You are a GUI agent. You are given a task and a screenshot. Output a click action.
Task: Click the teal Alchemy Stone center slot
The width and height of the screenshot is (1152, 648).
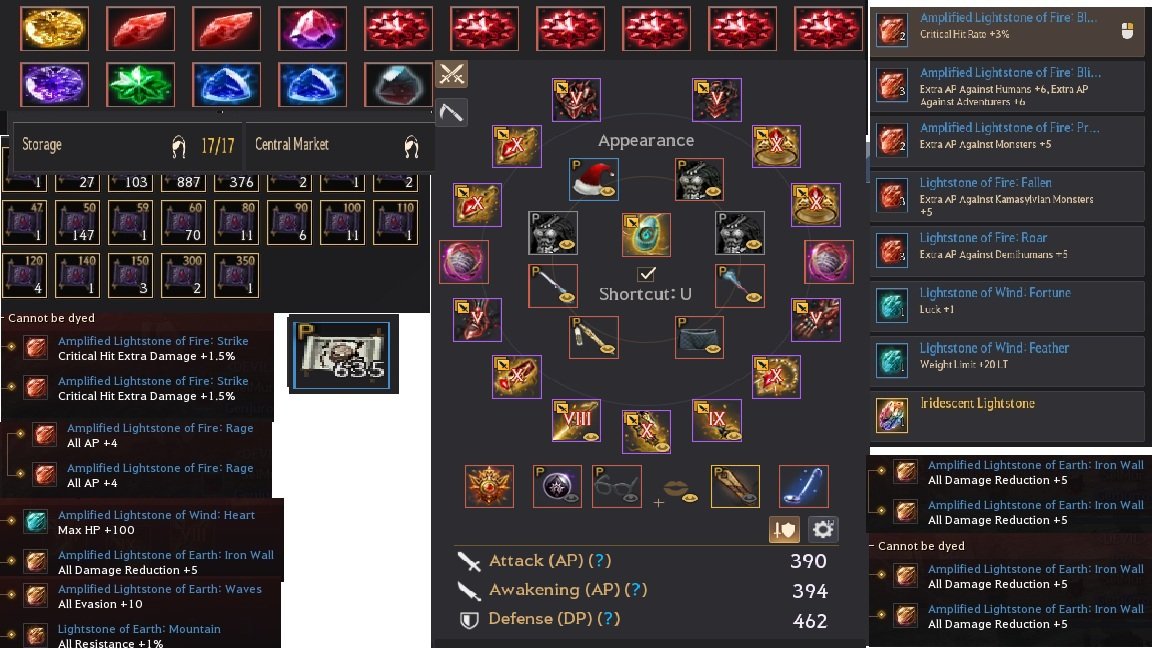click(646, 234)
